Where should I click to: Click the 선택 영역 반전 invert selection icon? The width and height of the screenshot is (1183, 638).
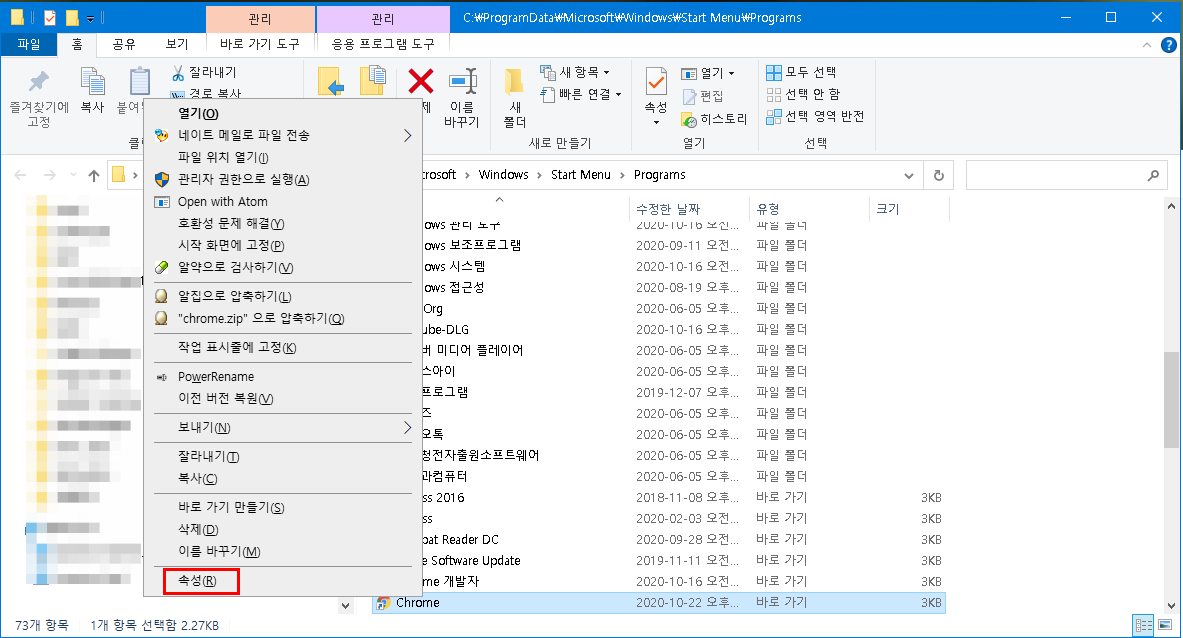coord(775,115)
